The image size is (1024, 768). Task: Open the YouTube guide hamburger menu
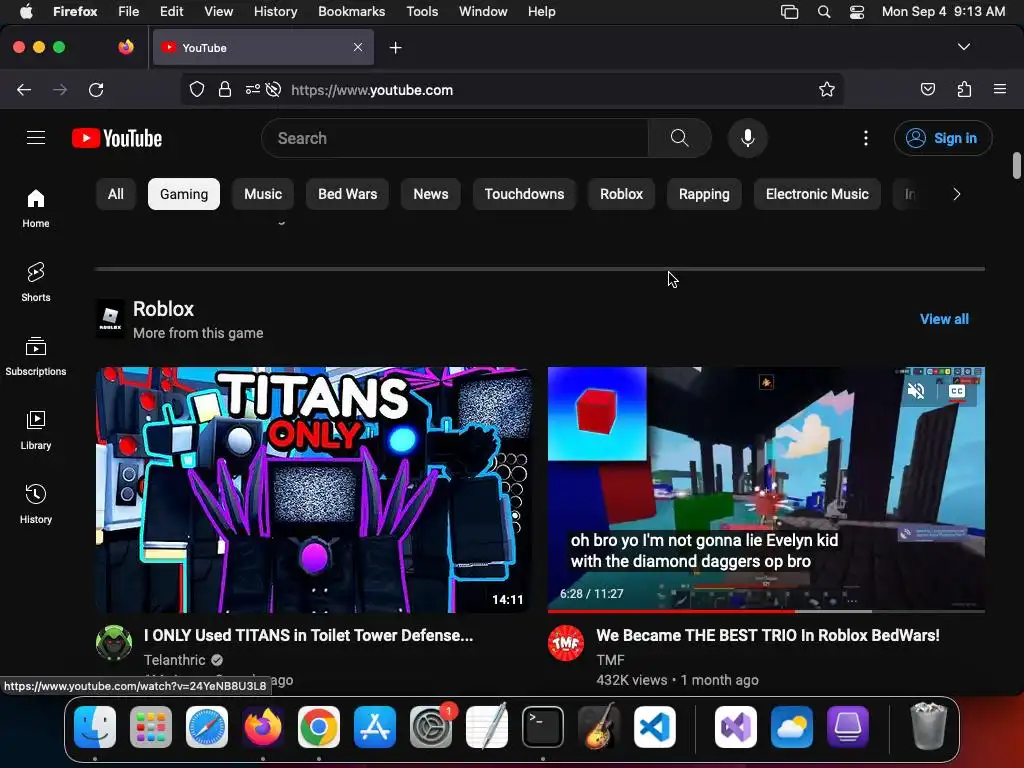tap(36, 138)
